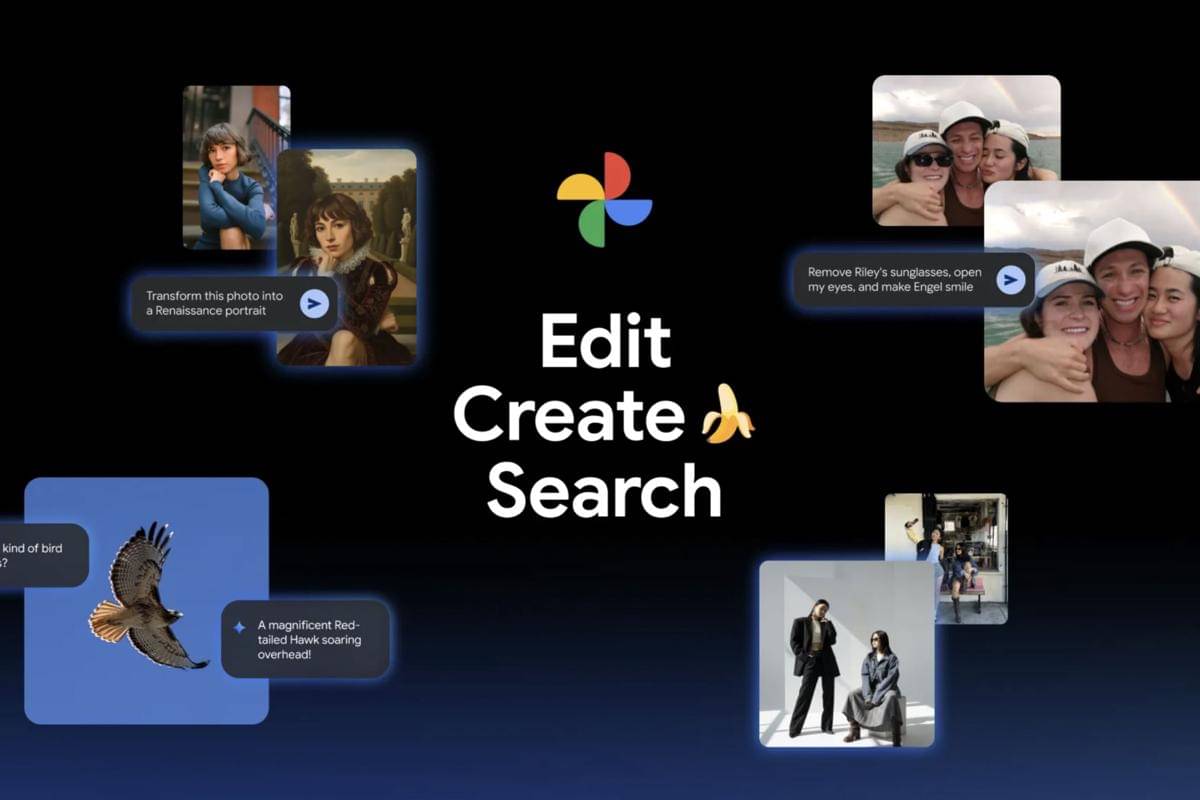Click the yellow petal of the Photos logo
Image resolution: width=1200 pixels, height=800 pixels.
click(582, 188)
